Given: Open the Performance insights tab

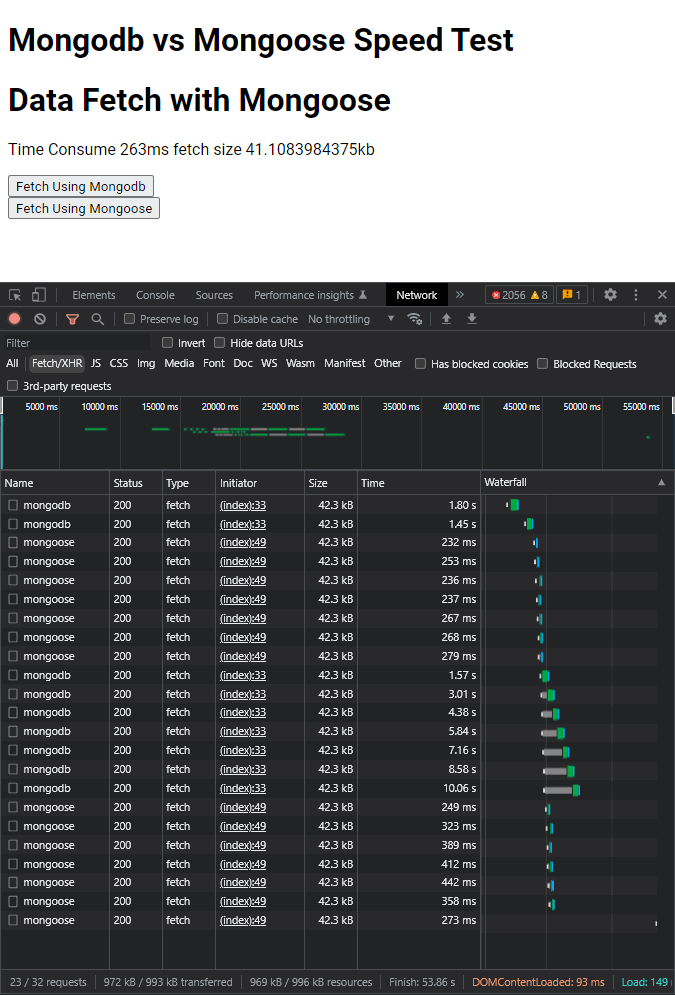Looking at the screenshot, I should point(310,295).
